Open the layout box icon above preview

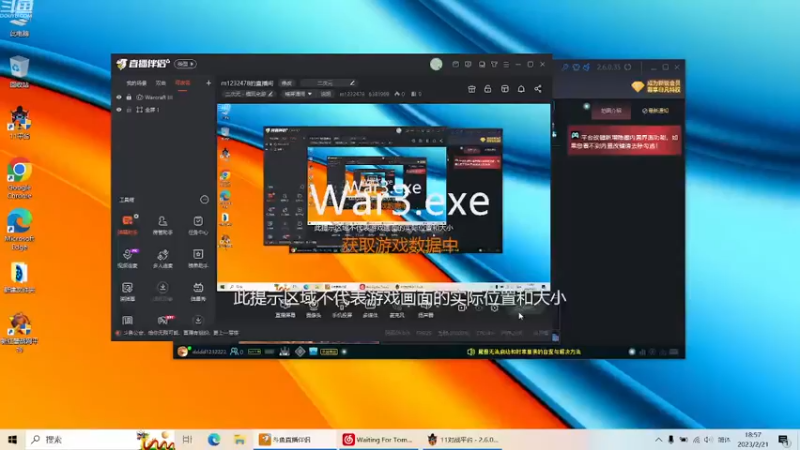pos(505,89)
